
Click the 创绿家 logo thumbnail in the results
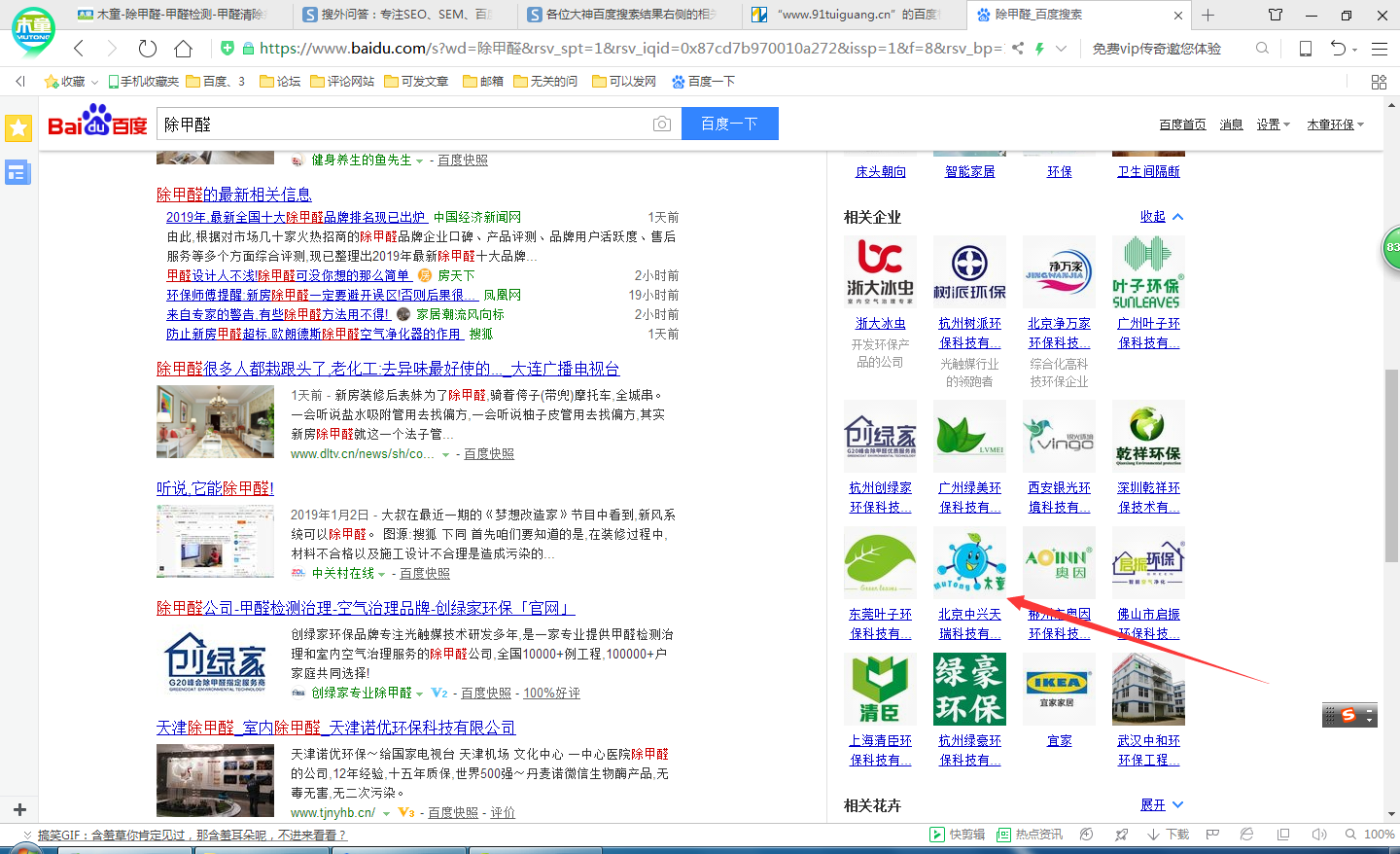coord(216,663)
